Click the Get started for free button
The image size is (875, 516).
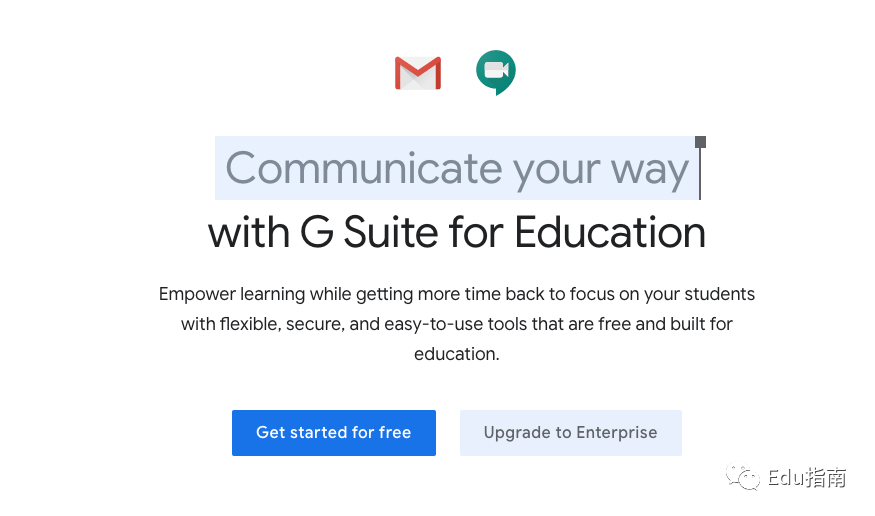click(334, 433)
